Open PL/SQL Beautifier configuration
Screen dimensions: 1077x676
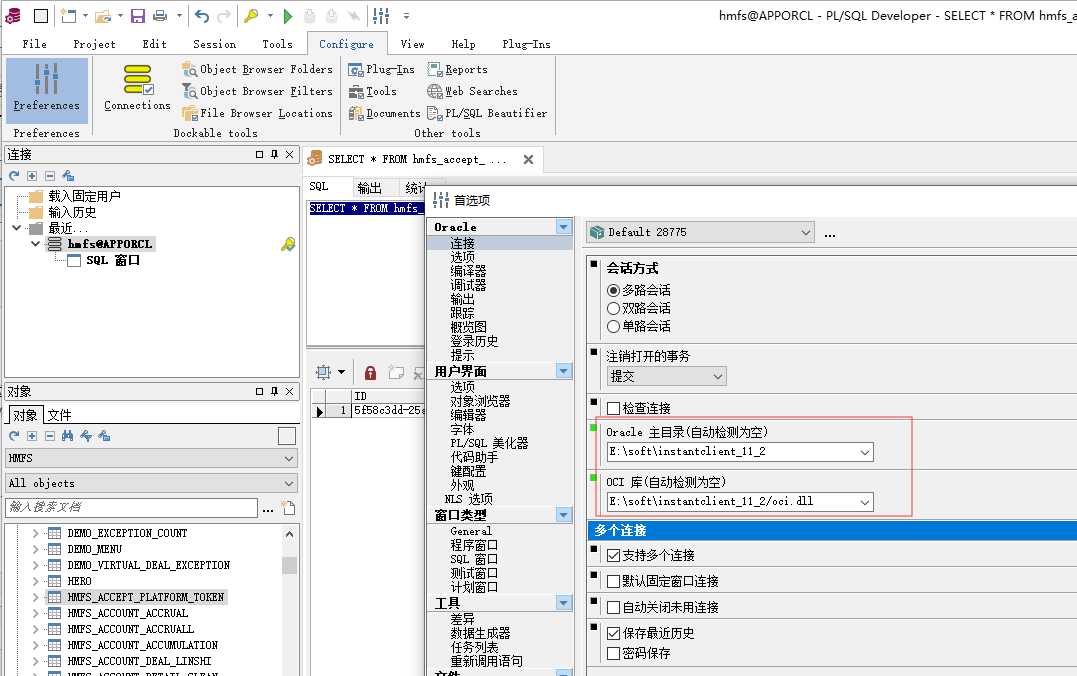(487, 113)
